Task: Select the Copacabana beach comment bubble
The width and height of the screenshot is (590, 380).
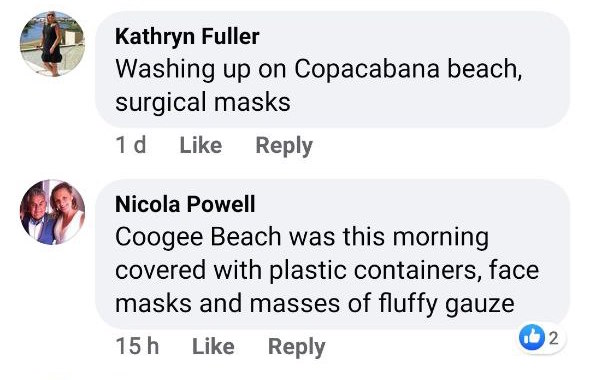Action: coord(333,70)
